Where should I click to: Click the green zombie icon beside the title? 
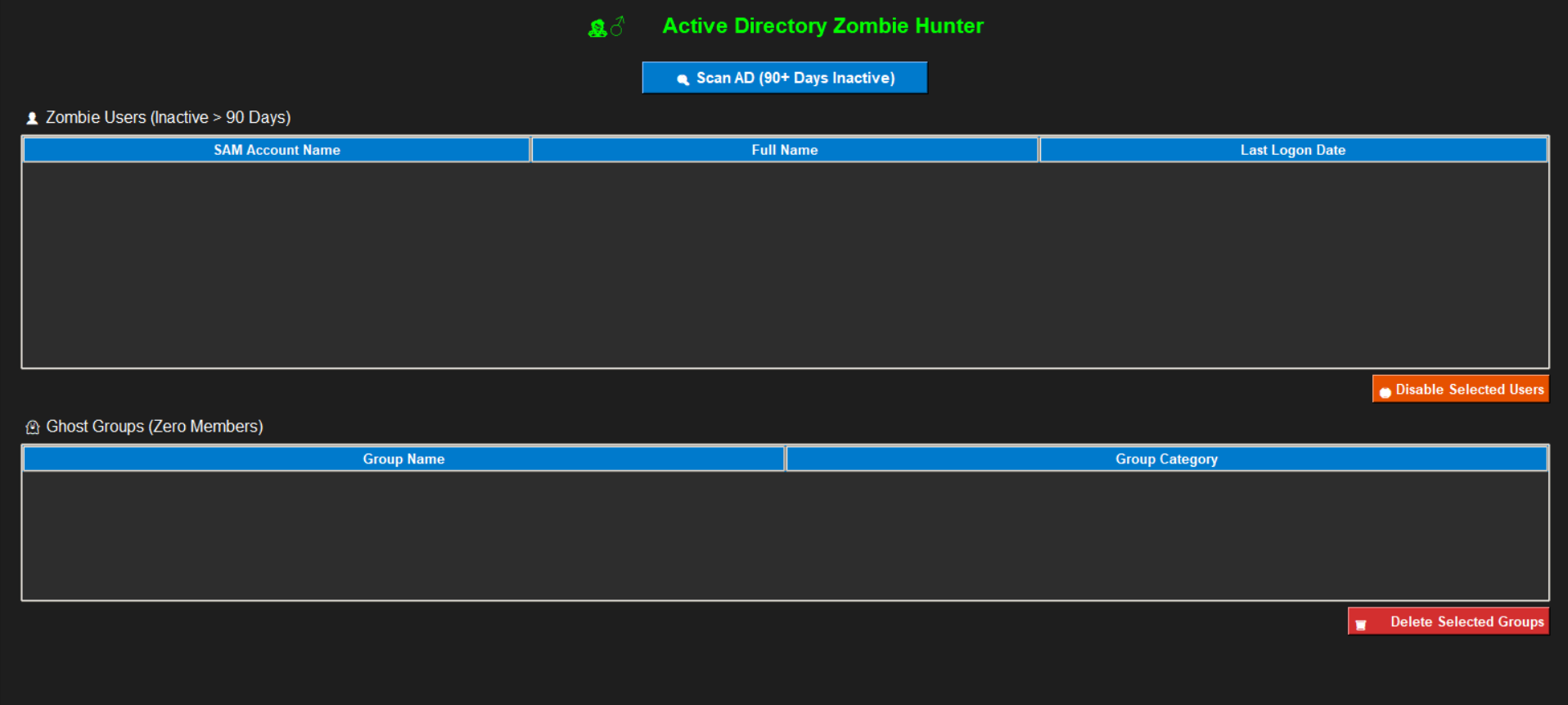coord(598,29)
